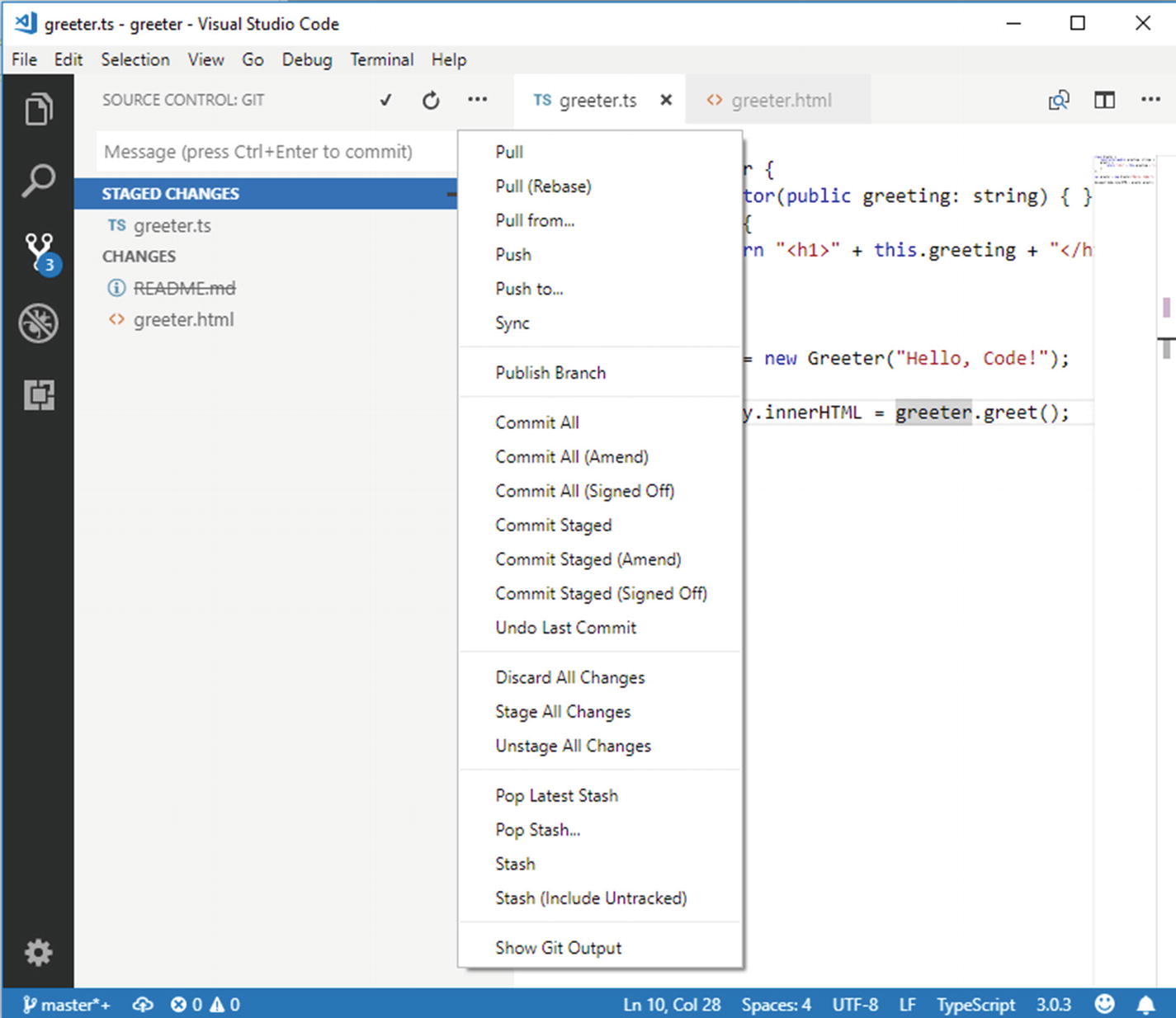
Task: Click the commit checkmark icon
Action: coord(385,101)
